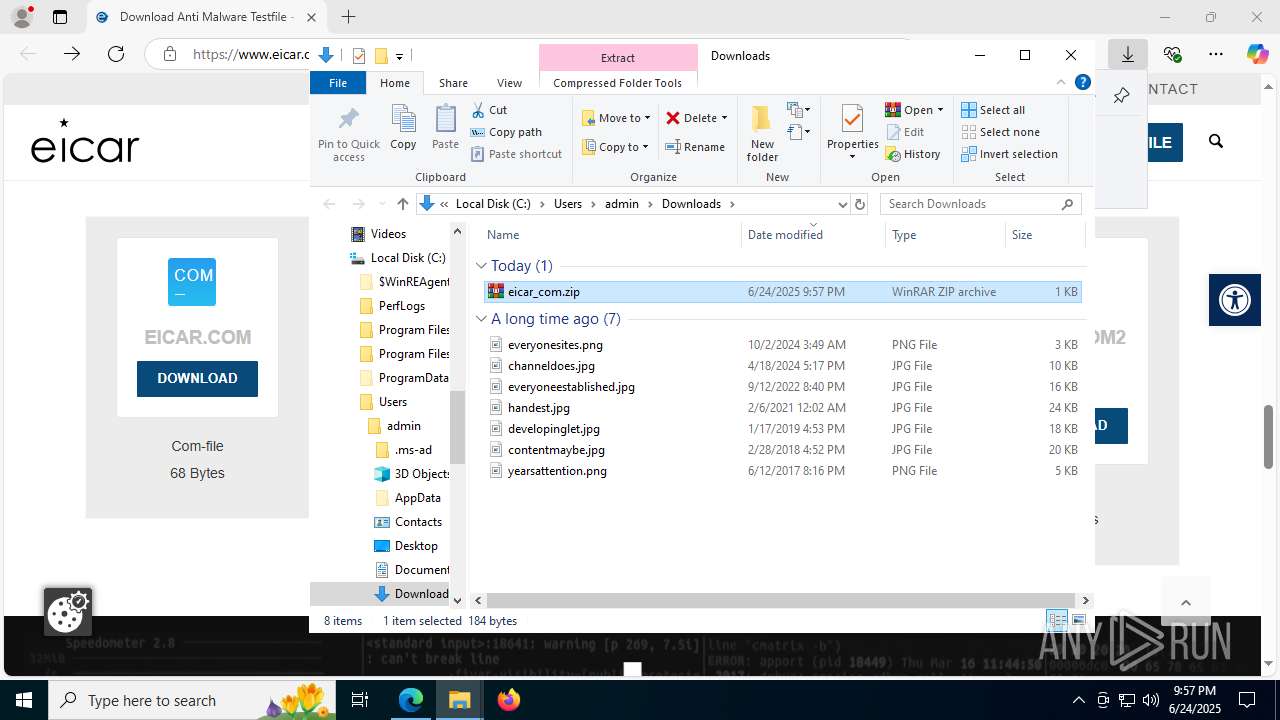
Task: Pin the Edge downloads panel
Action: click(1121, 96)
